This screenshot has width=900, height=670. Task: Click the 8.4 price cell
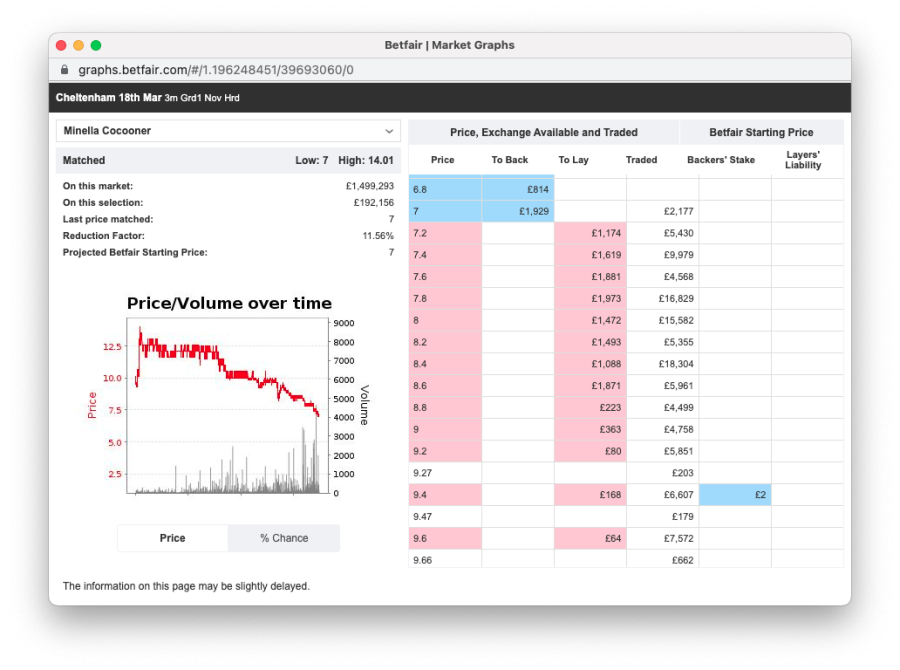(x=445, y=364)
